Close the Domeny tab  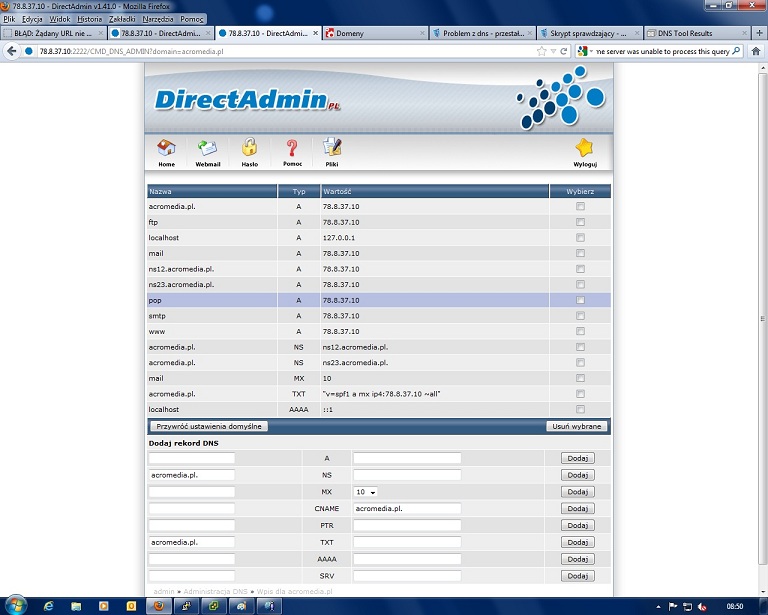tap(422, 33)
